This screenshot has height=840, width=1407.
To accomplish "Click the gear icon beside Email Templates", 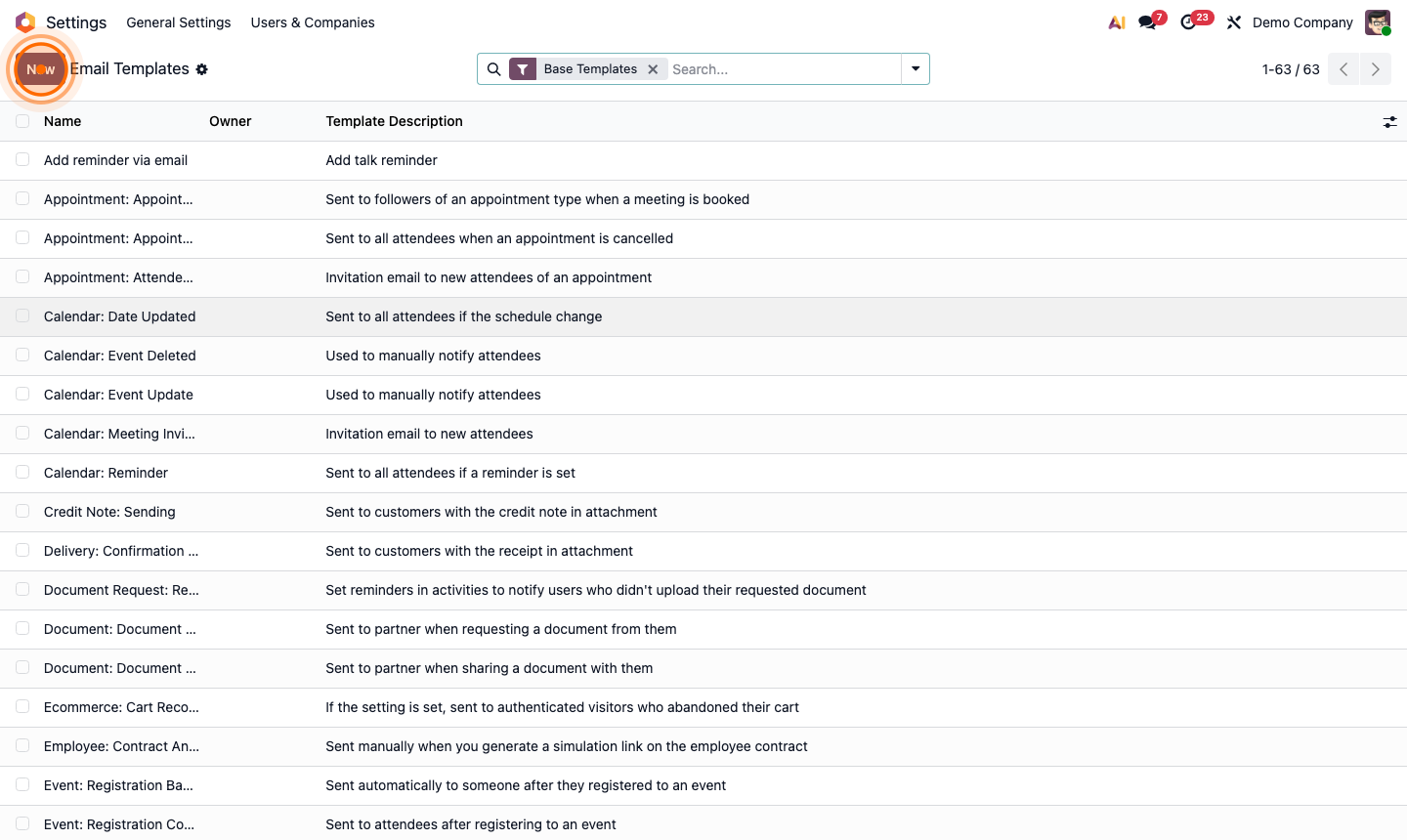I will click(201, 69).
